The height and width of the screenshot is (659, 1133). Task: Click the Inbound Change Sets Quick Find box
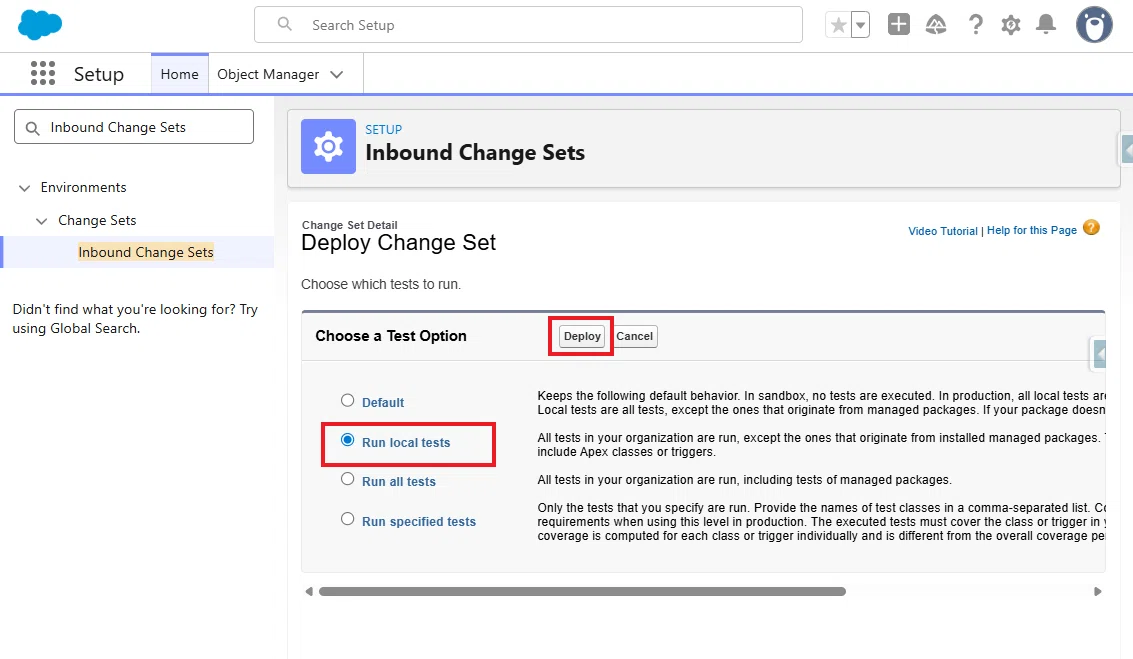(134, 127)
